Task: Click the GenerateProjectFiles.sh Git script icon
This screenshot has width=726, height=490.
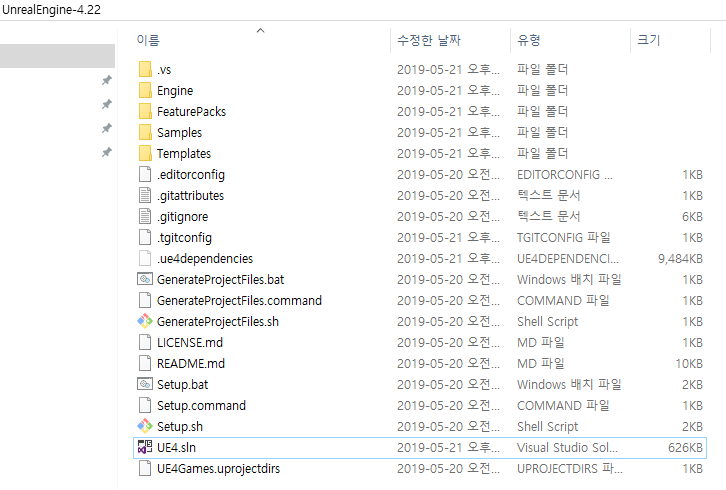Action: tap(145, 321)
